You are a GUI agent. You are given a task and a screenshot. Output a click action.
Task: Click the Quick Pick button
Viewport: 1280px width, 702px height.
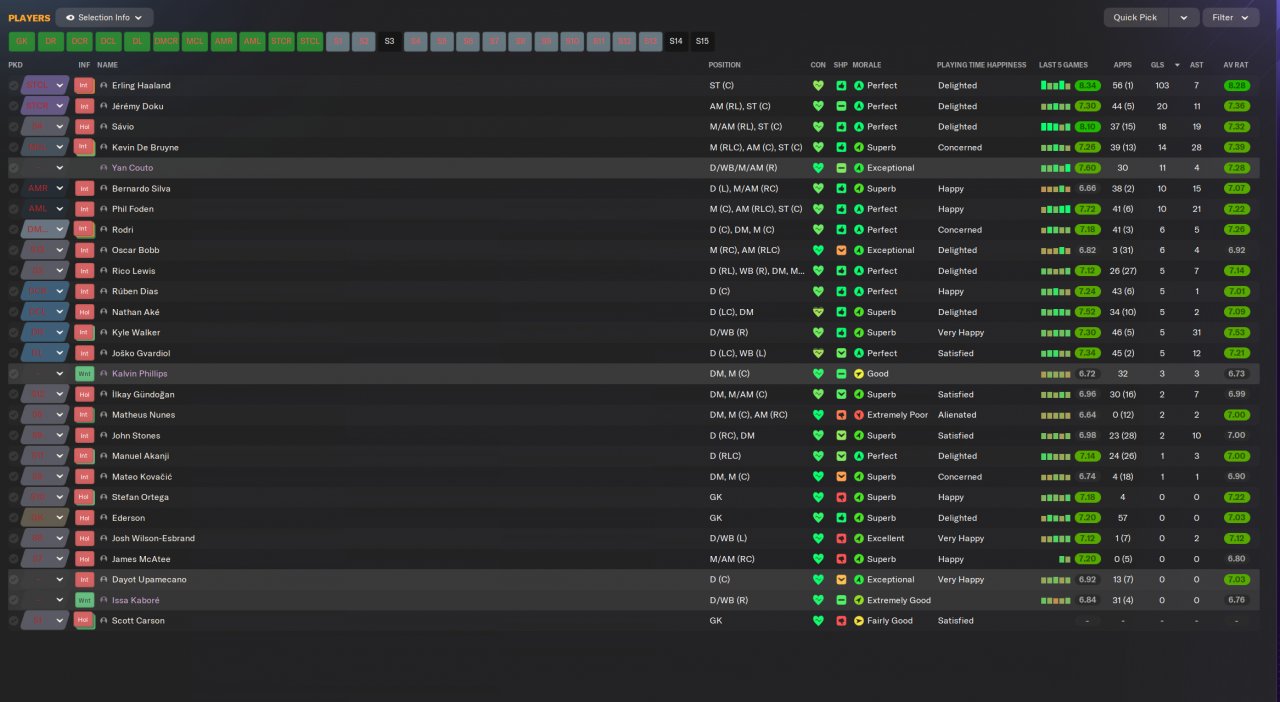click(x=1136, y=17)
